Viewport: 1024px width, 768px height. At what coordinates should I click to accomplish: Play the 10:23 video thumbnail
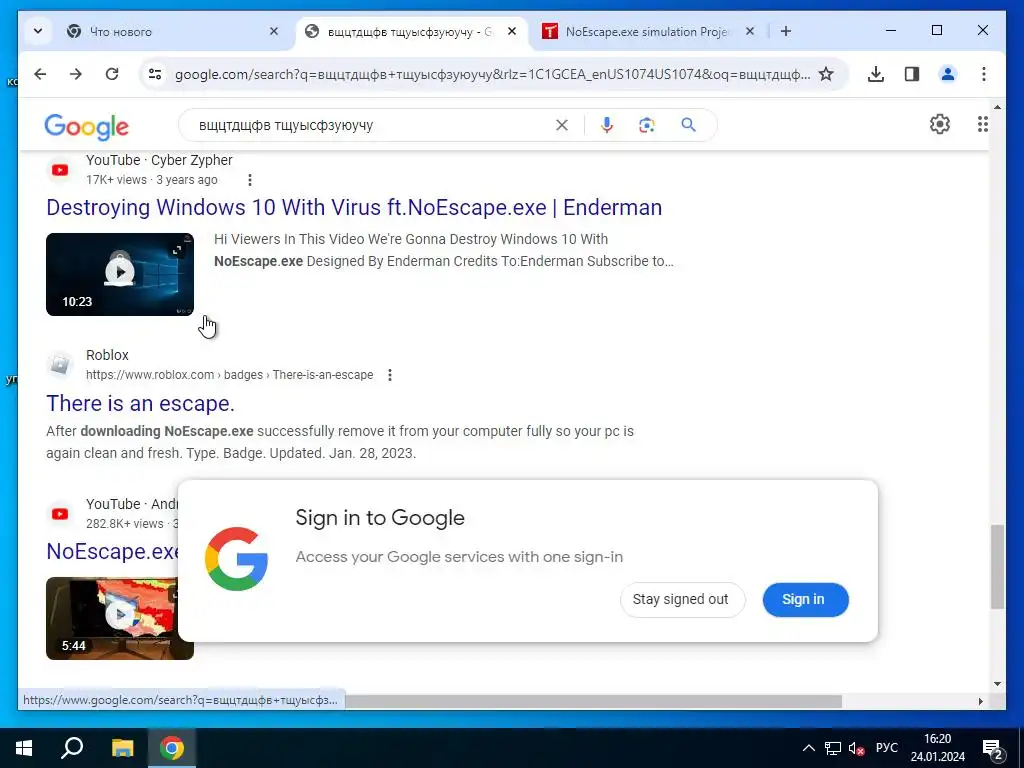pyautogui.click(x=120, y=274)
